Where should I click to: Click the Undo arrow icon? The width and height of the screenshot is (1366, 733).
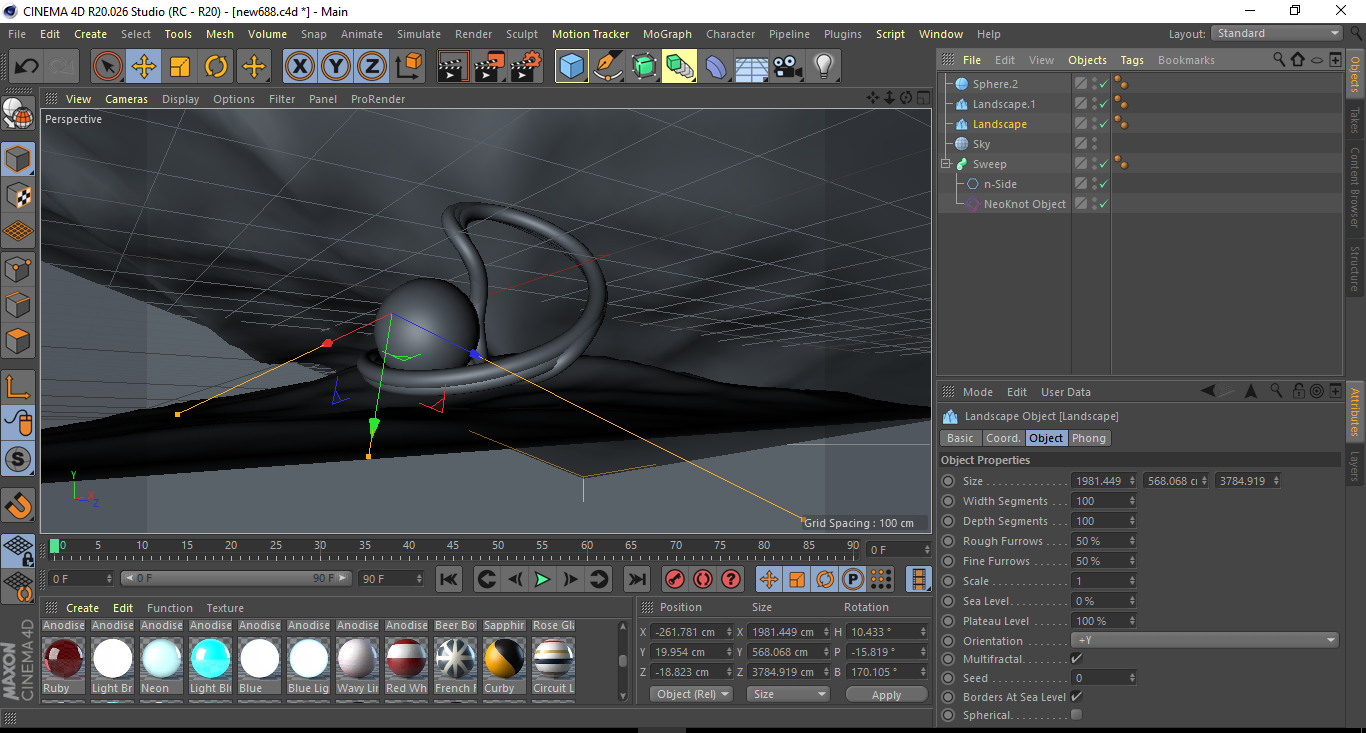pyautogui.click(x=27, y=67)
